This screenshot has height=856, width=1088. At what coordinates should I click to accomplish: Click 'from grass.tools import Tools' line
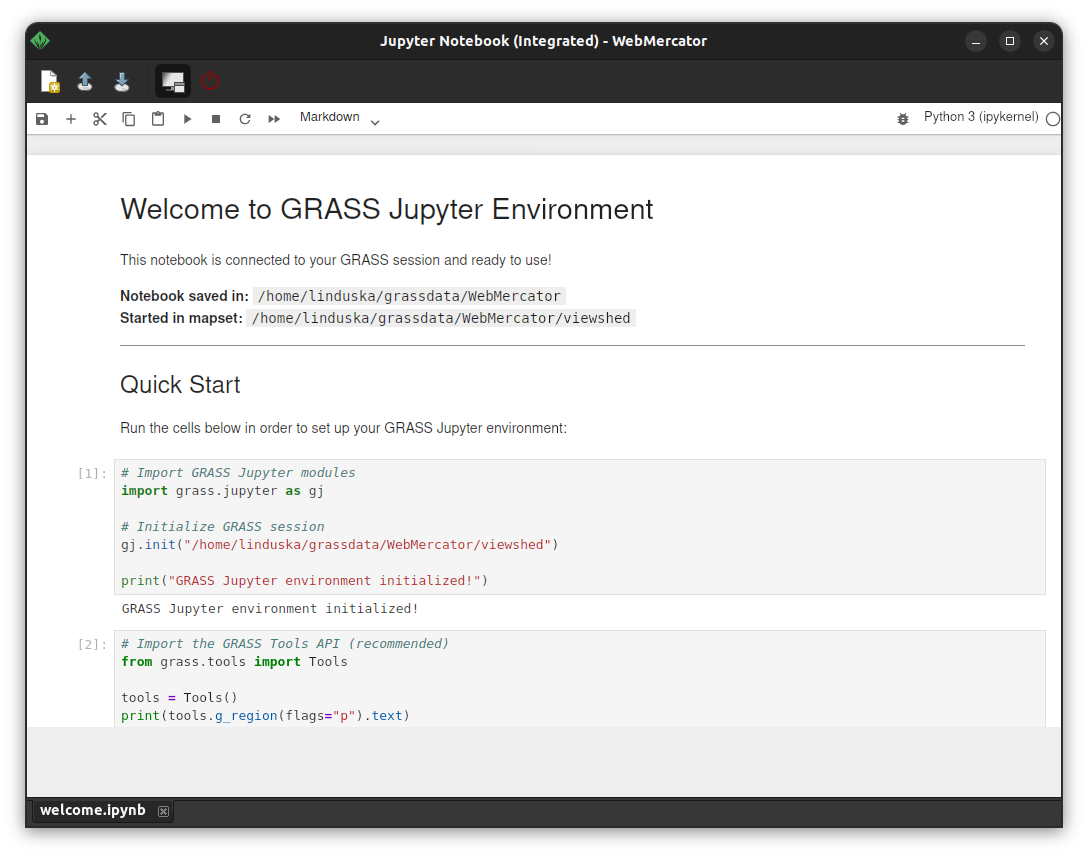(234, 662)
